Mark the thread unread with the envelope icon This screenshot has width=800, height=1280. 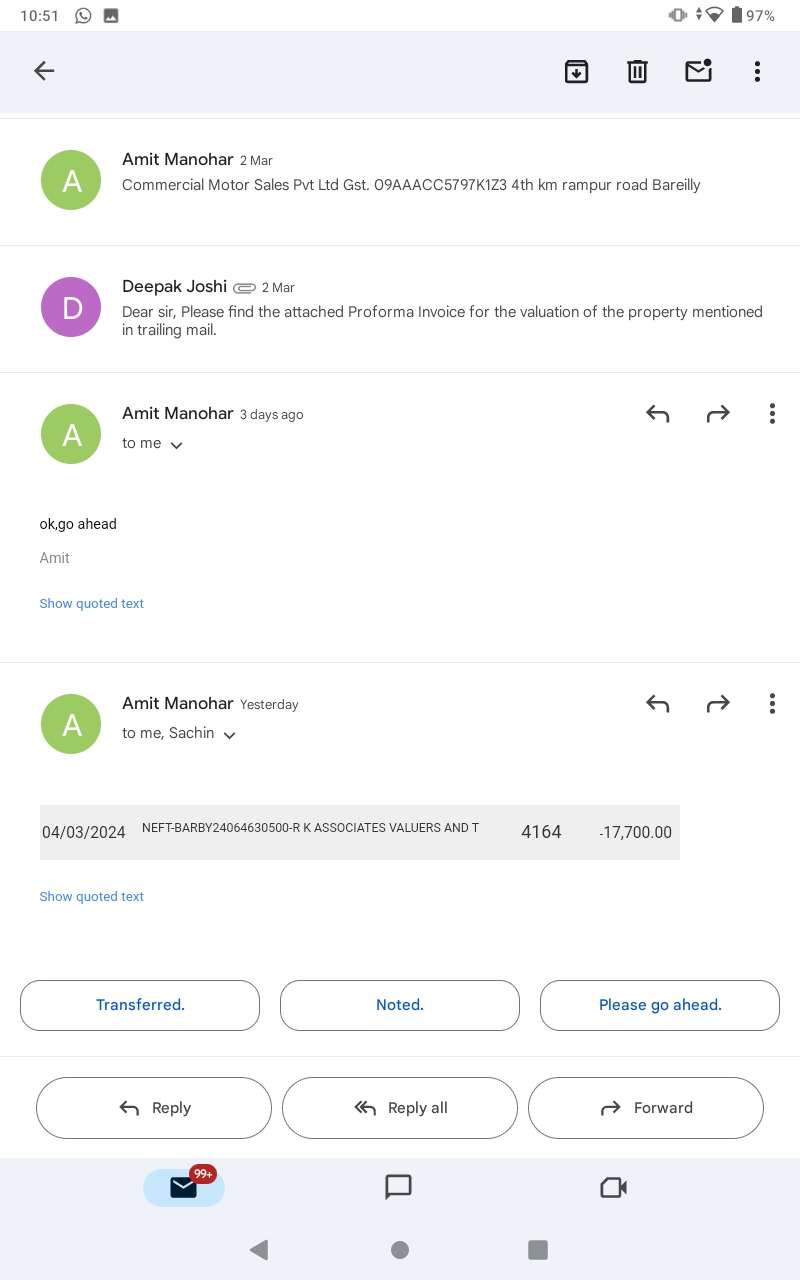tap(698, 70)
